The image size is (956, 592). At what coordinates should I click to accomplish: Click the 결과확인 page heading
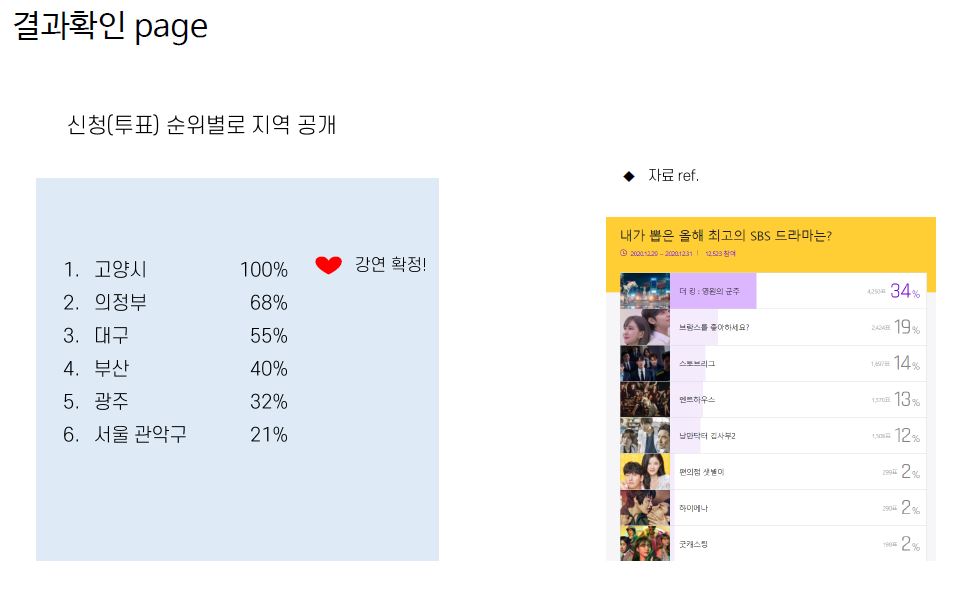tap(110, 26)
